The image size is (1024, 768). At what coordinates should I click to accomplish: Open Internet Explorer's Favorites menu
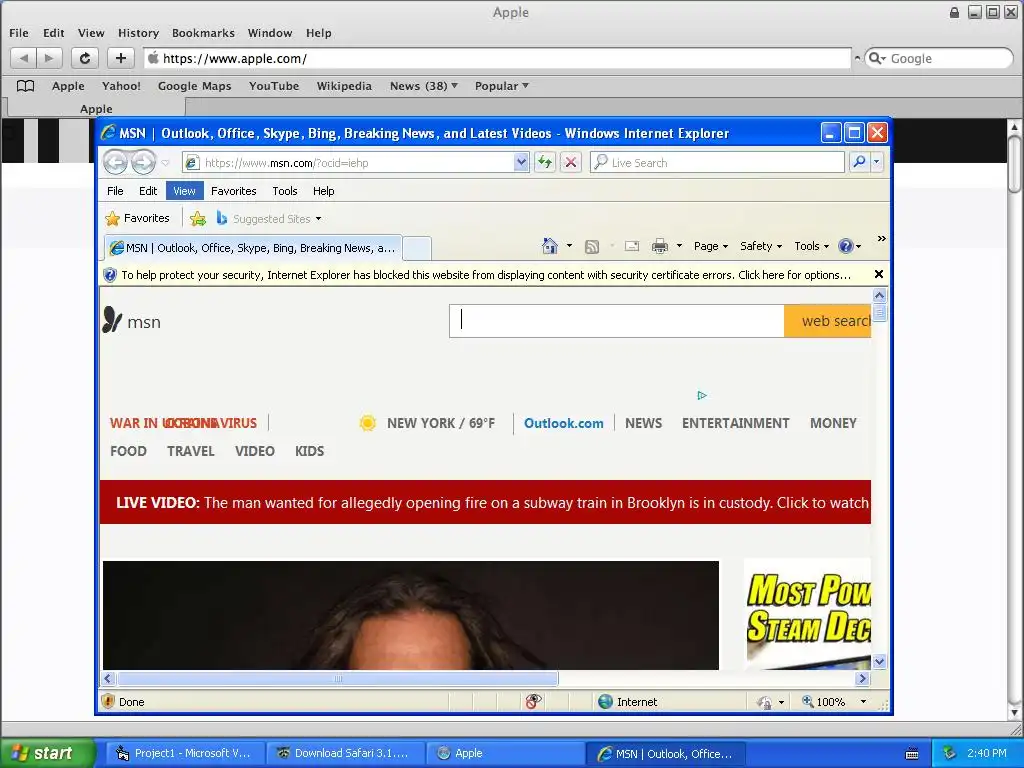(234, 191)
